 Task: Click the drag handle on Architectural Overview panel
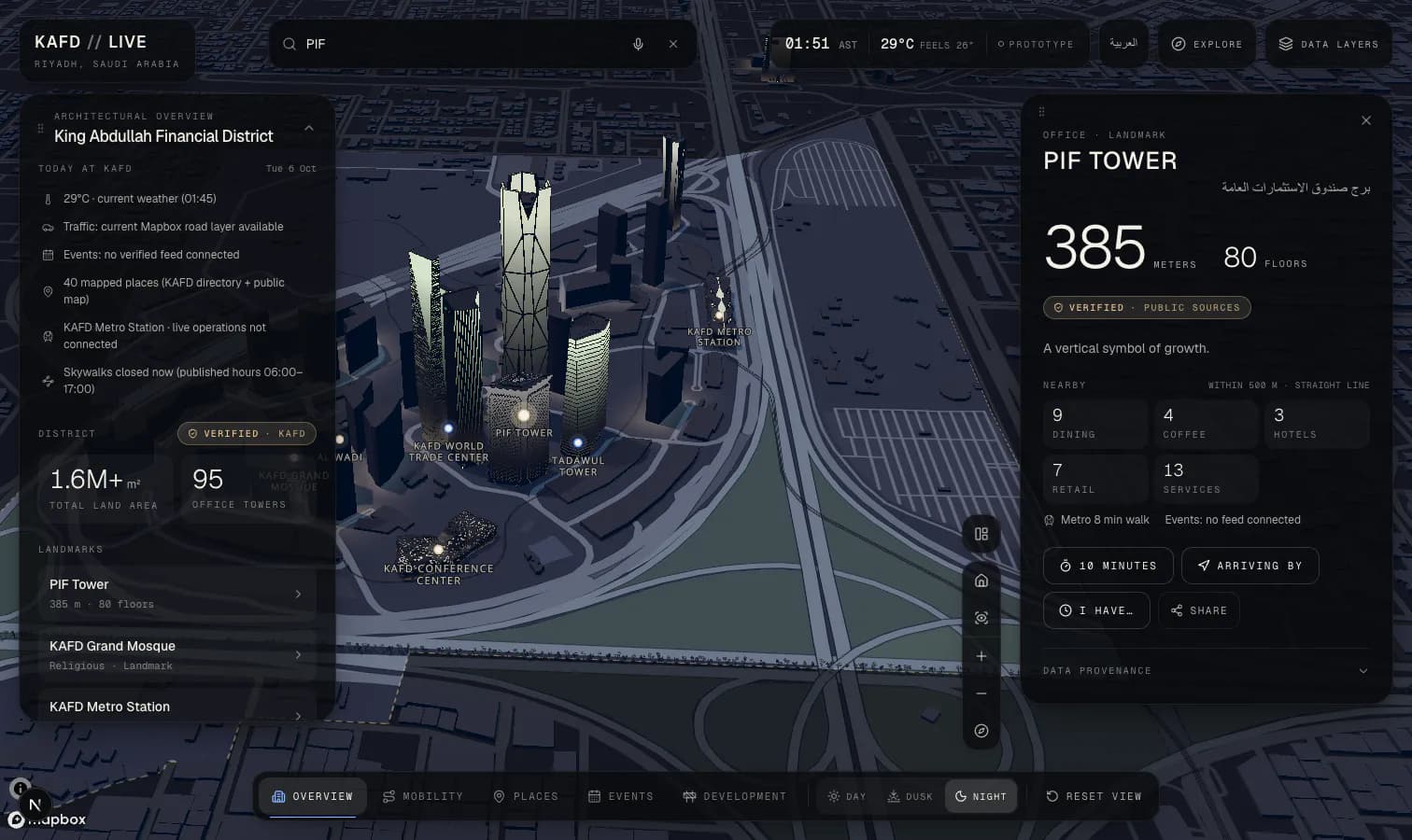(40, 128)
